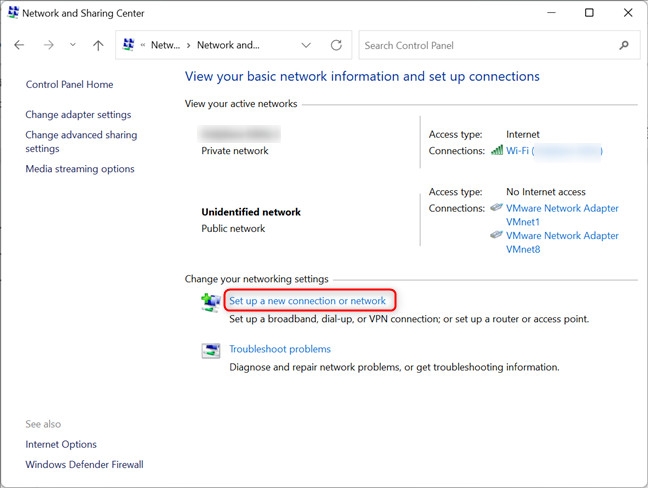The image size is (648, 488).
Task: Minimize the Network and Sharing Center window
Action: pos(551,13)
